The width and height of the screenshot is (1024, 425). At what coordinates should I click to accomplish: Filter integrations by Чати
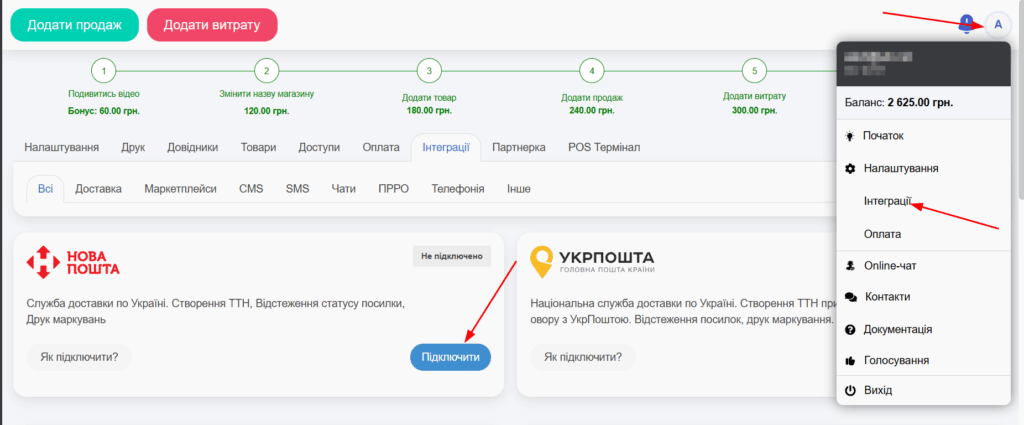click(x=344, y=189)
